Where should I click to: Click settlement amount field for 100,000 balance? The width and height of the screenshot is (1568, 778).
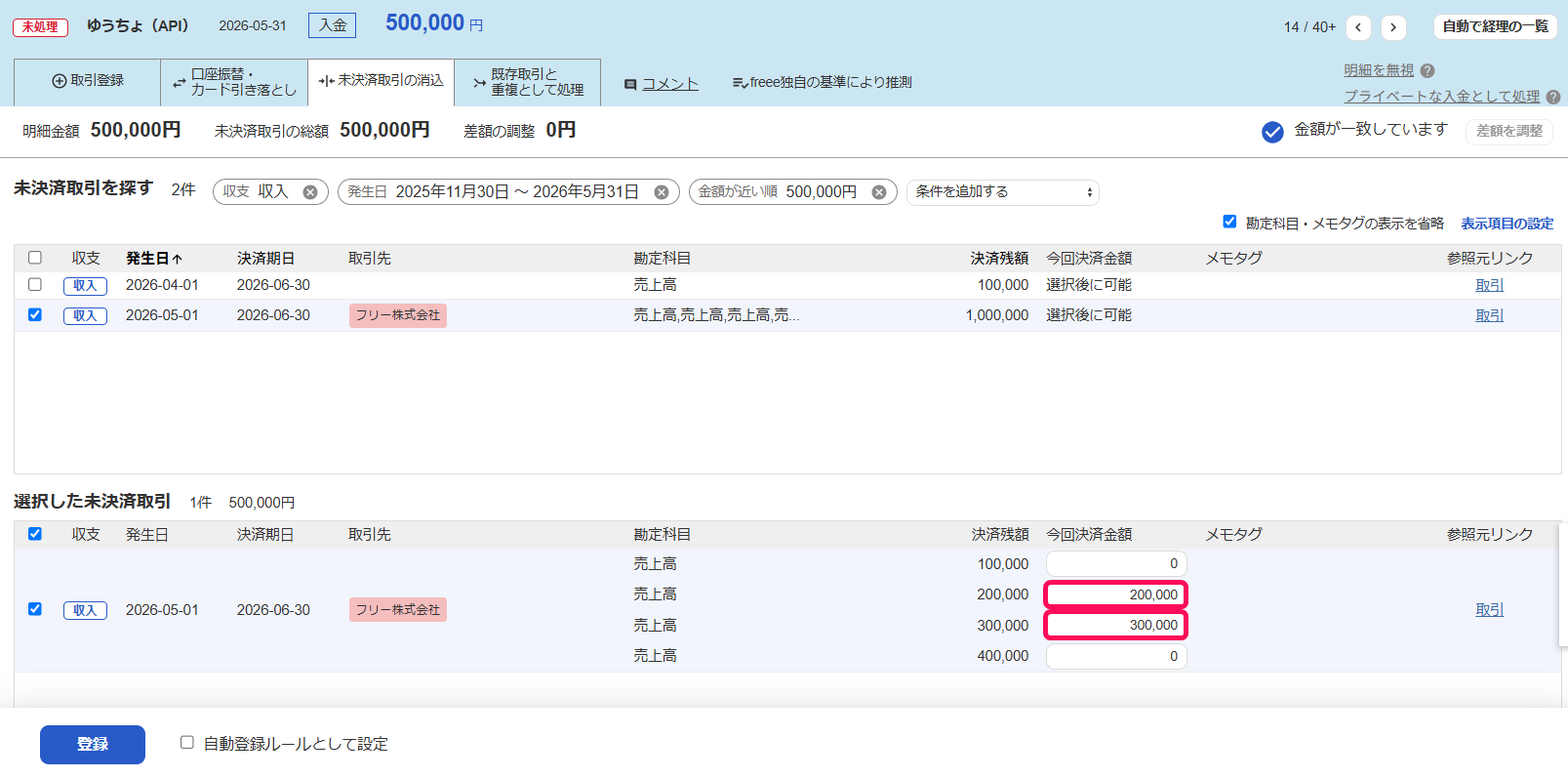coord(1116,563)
